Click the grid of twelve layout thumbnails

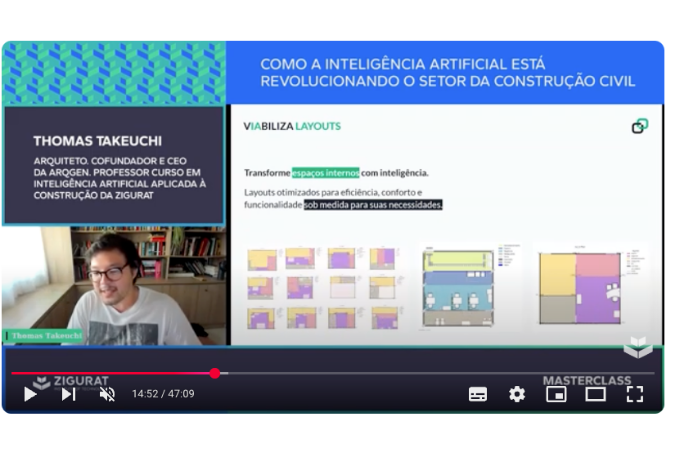[325, 287]
